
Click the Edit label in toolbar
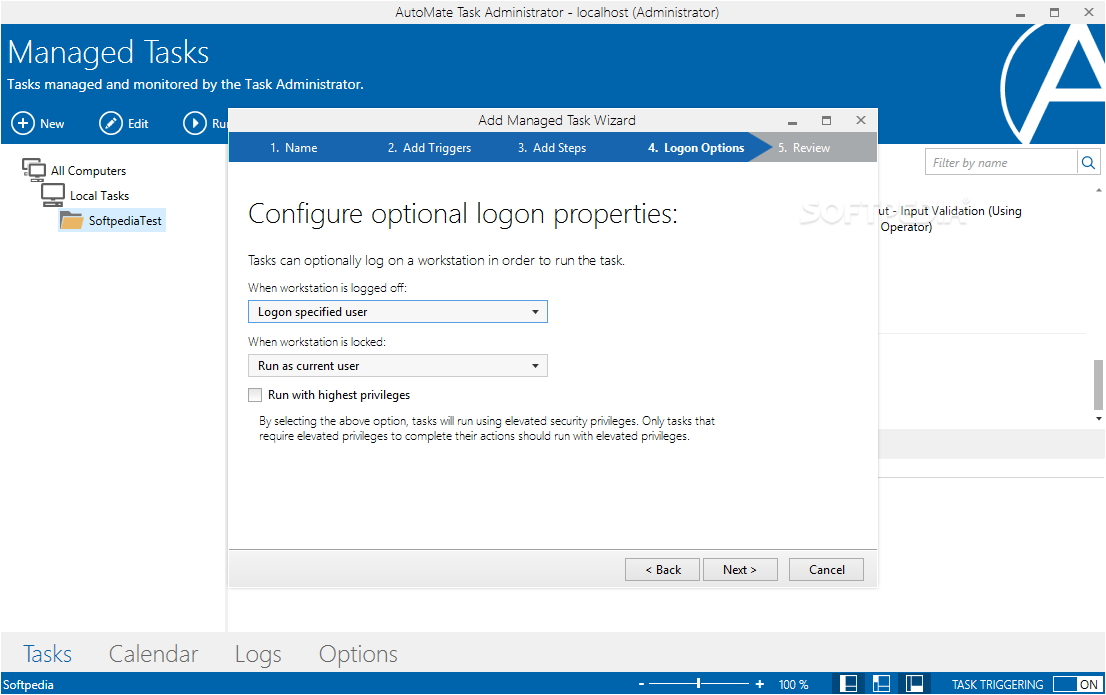(x=138, y=123)
